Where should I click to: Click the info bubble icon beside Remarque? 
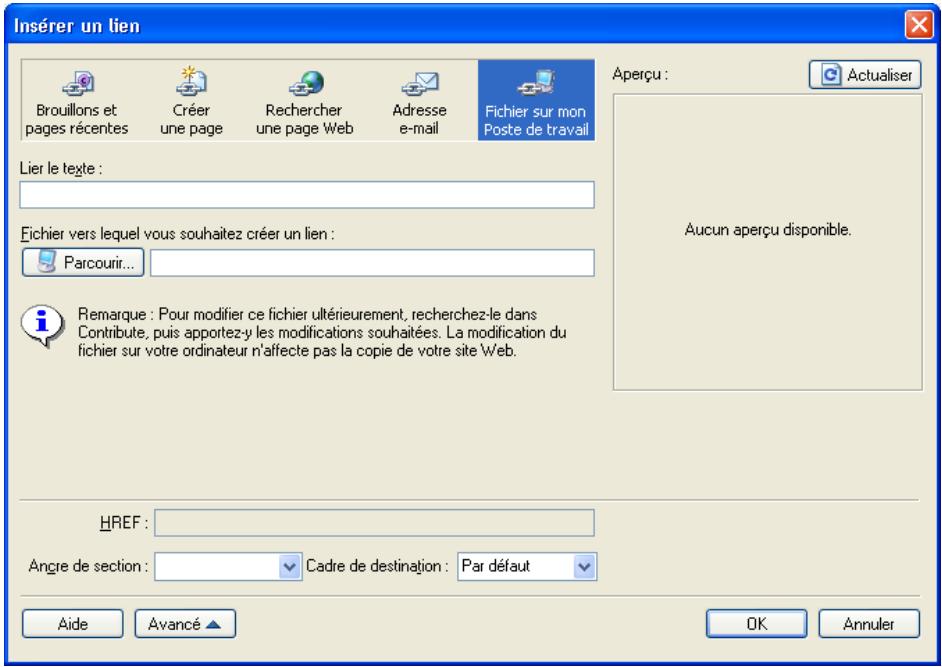pos(42,326)
